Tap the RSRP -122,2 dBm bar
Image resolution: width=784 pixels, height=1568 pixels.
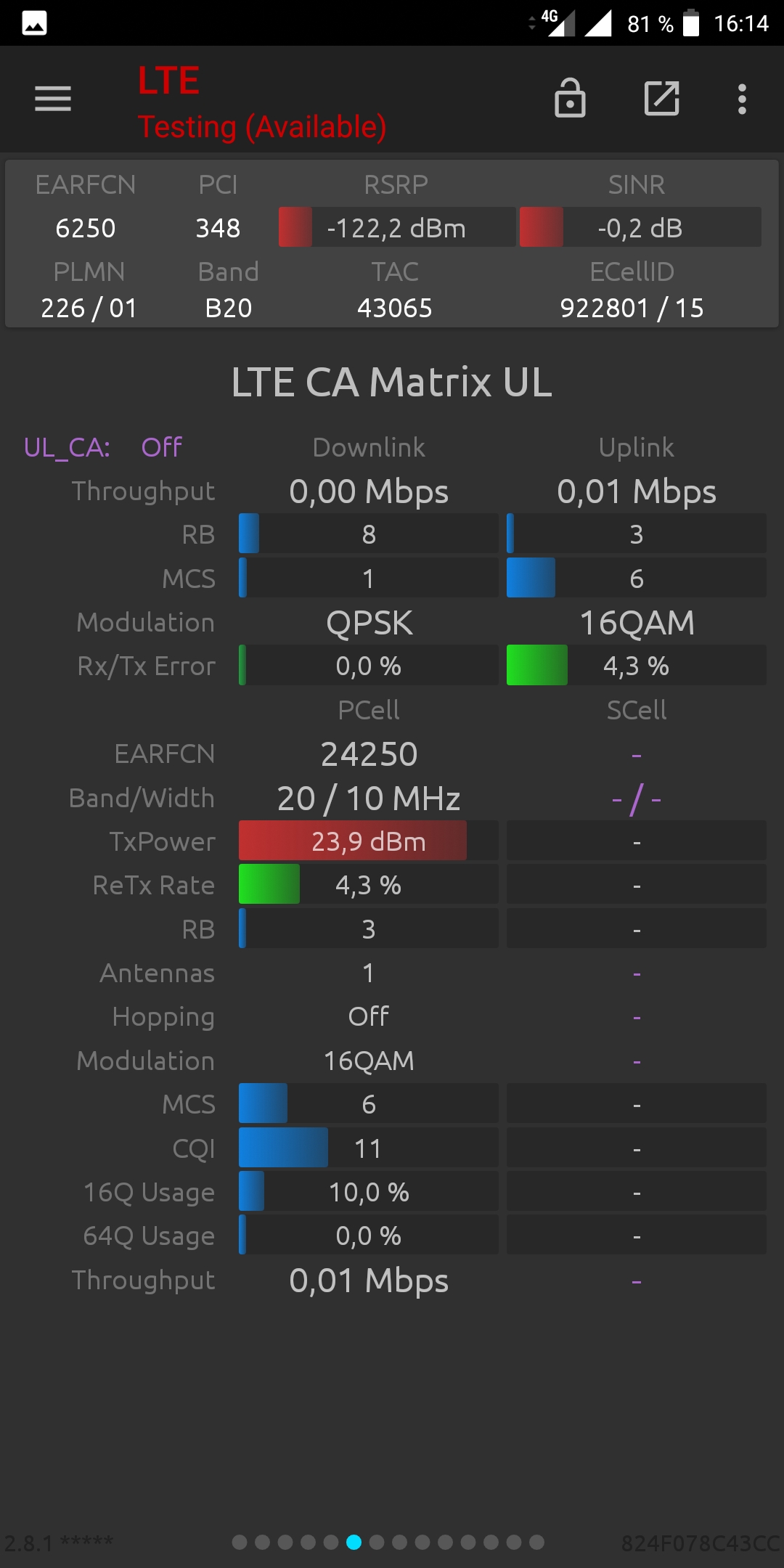(397, 227)
